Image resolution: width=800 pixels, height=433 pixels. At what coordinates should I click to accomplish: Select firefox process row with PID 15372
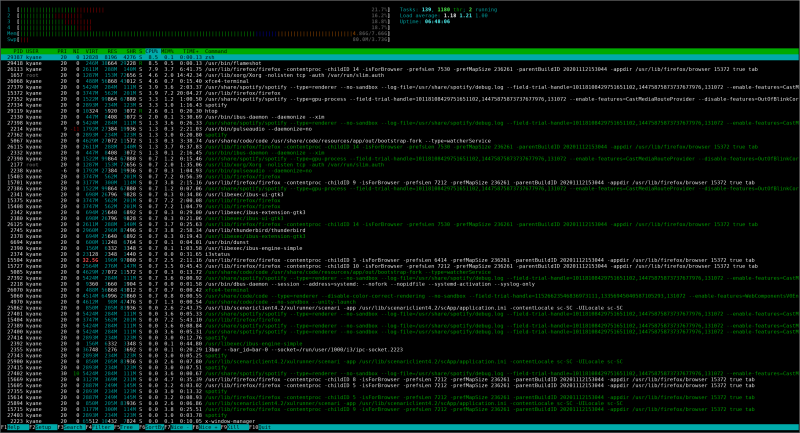400,93
